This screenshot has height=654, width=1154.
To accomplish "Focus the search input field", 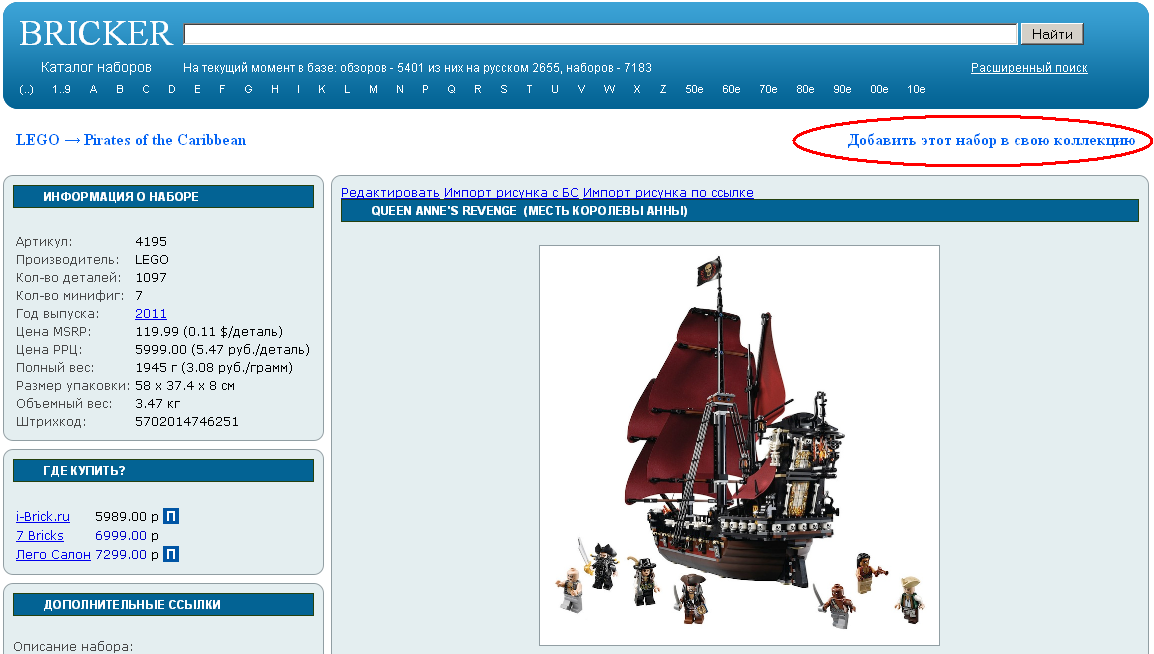I will pyautogui.click(x=601, y=34).
